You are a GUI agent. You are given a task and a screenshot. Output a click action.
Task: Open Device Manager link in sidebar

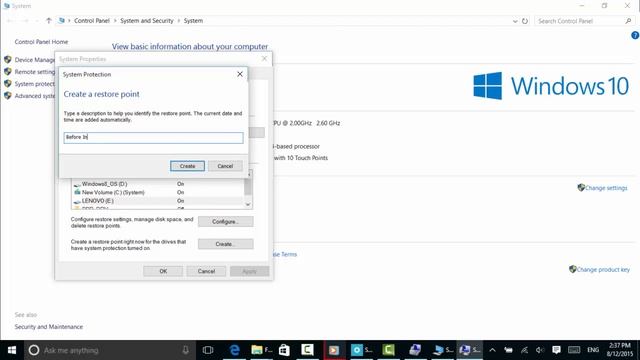coord(35,60)
